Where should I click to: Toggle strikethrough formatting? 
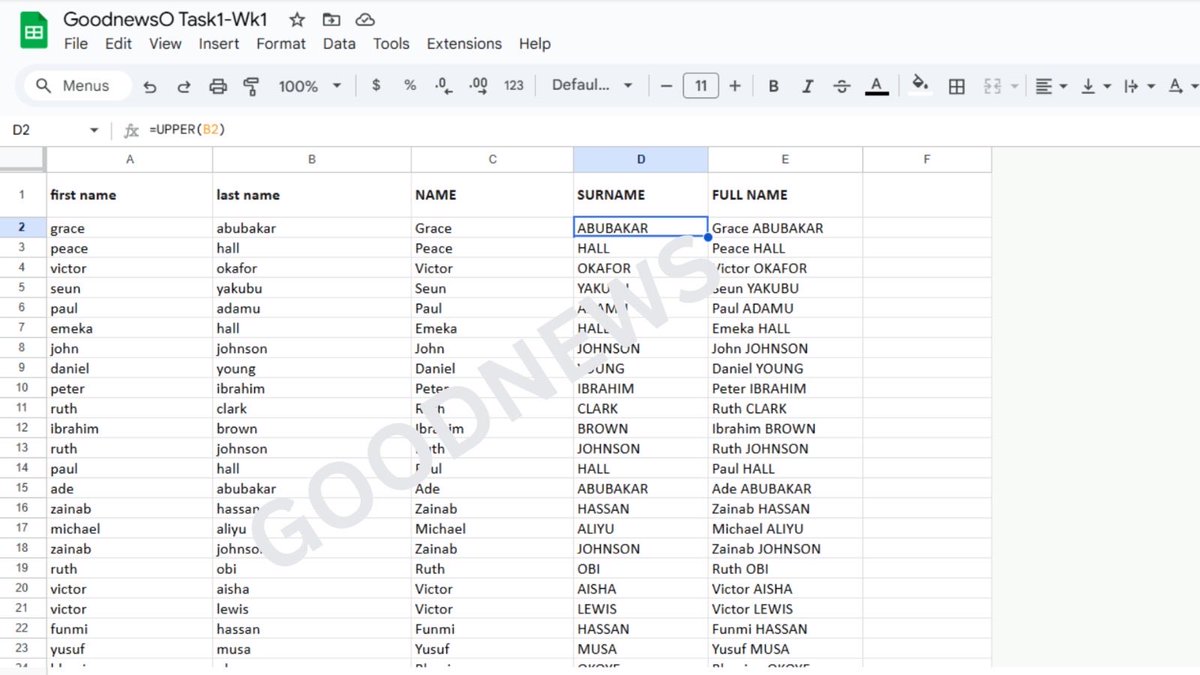pos(842,86)
